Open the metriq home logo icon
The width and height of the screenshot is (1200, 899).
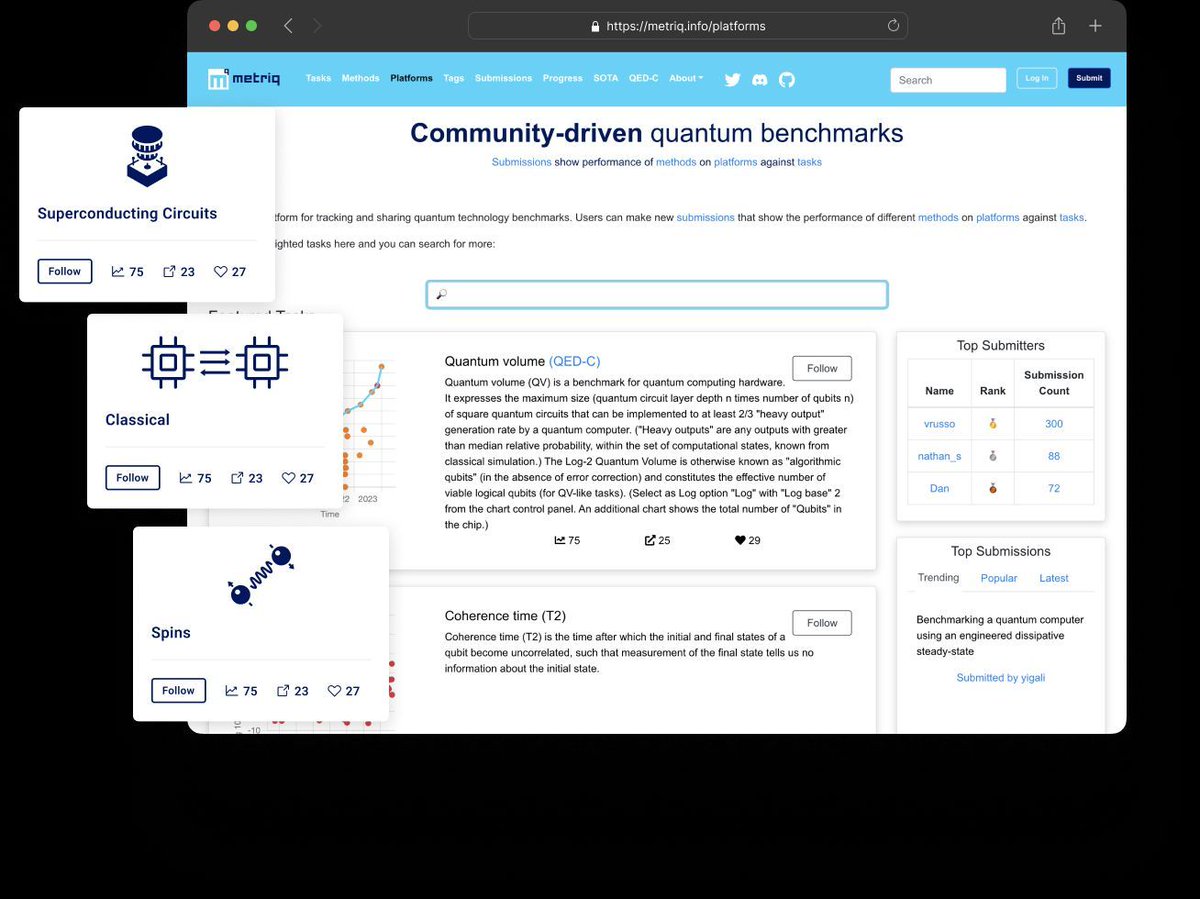[218, 77]
